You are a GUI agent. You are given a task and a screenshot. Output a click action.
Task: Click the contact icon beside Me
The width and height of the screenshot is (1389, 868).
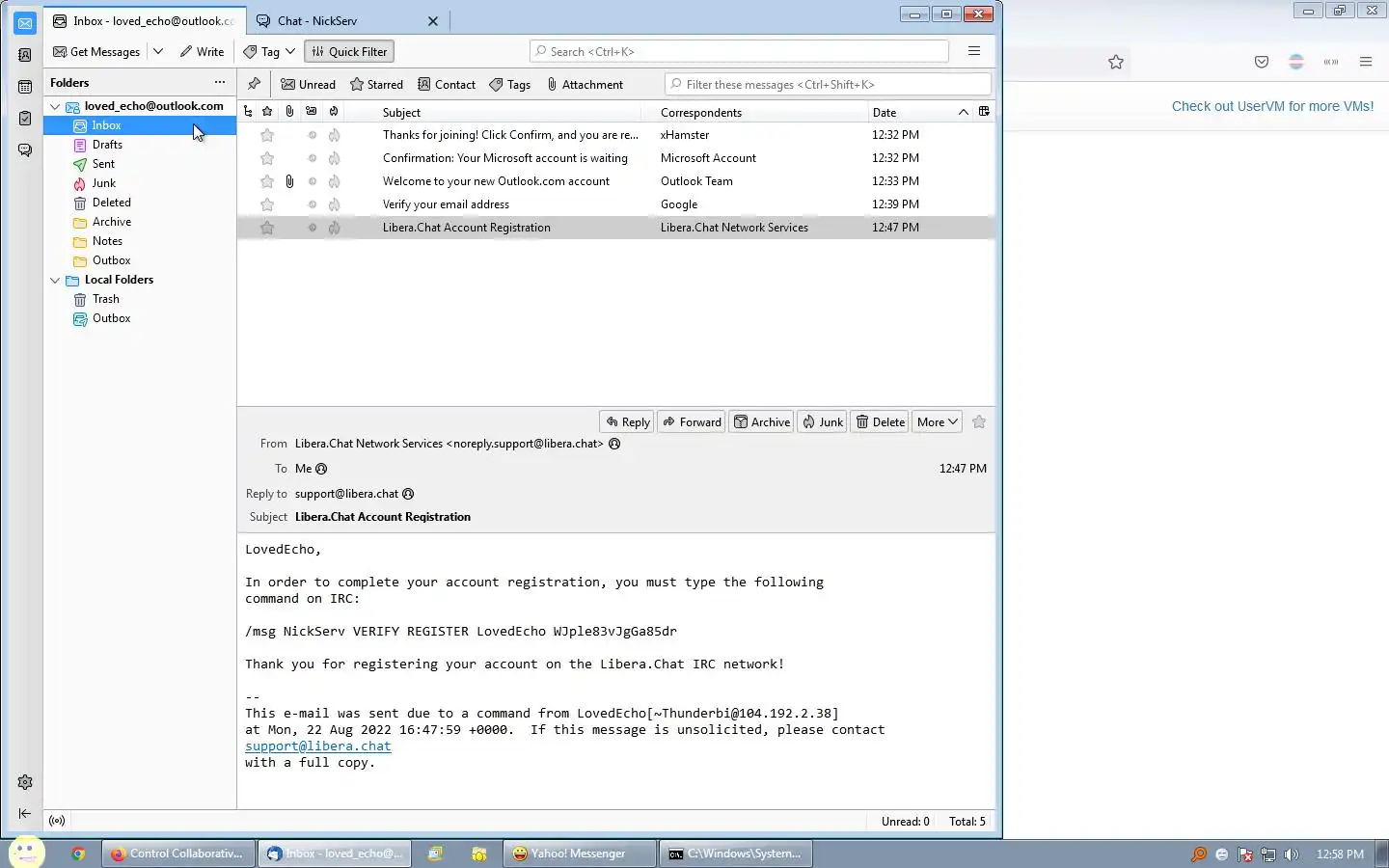pyautogui.click(x=321, y=469)
